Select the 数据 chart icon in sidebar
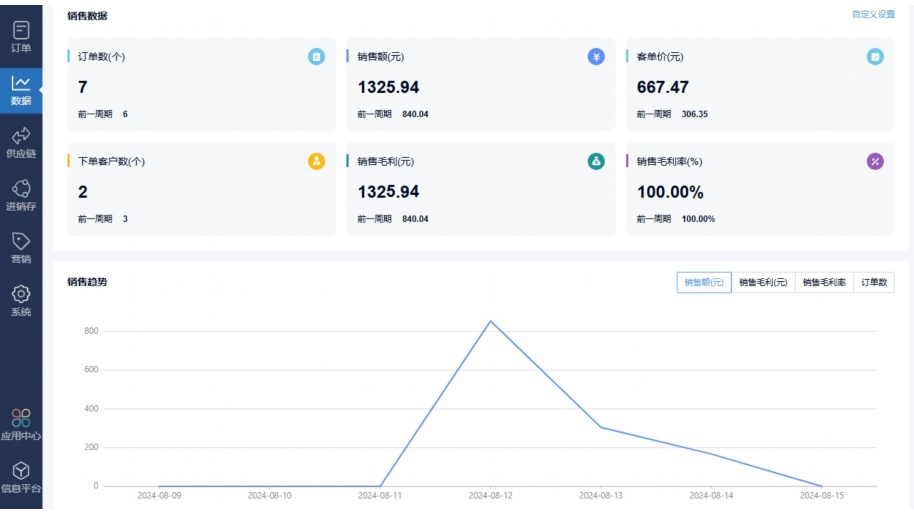The width and height of the screenshot is (914, 514). point(21,85)
